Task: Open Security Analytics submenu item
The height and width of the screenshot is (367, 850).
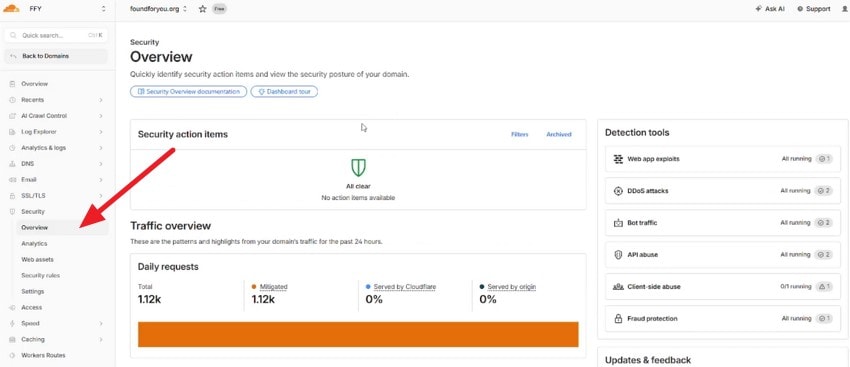Action: pos(34,243)
